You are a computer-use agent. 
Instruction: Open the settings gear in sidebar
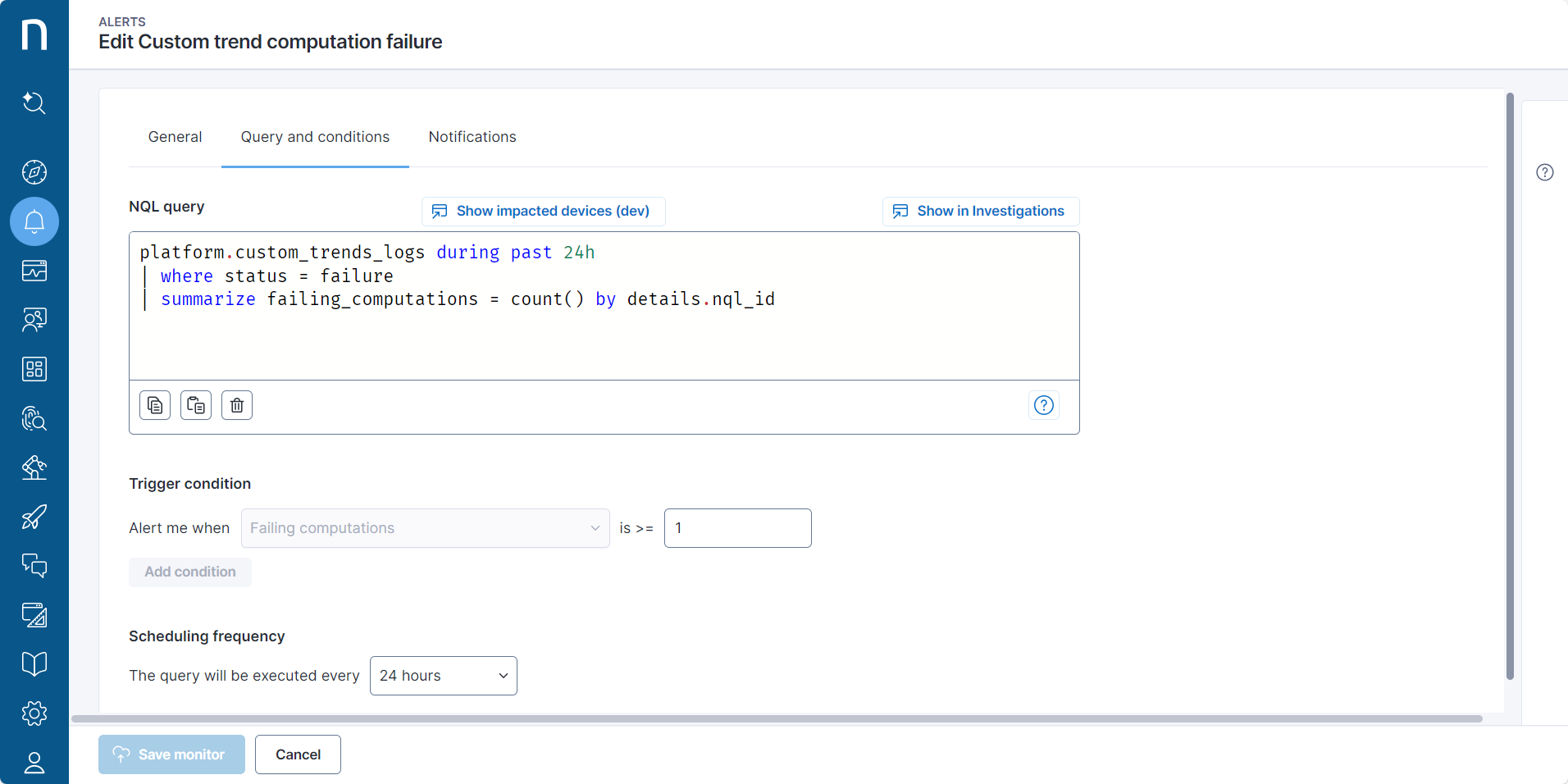click(34, 713)
